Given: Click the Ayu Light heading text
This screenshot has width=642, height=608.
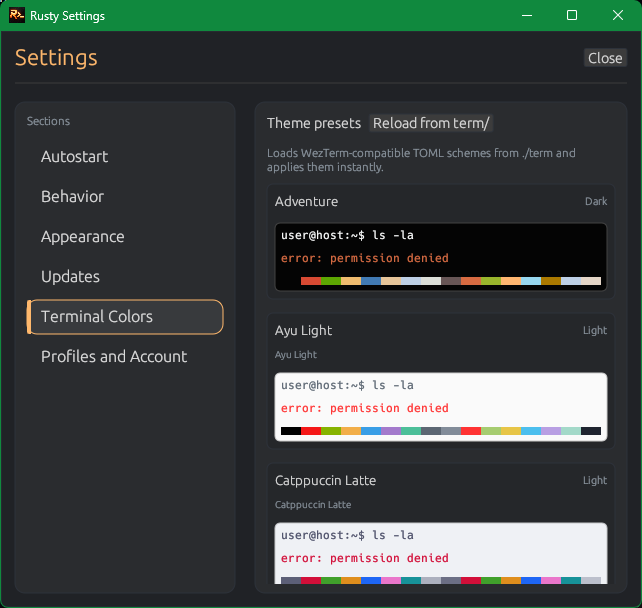Looking at the screenshot, I should click(303, 330).
